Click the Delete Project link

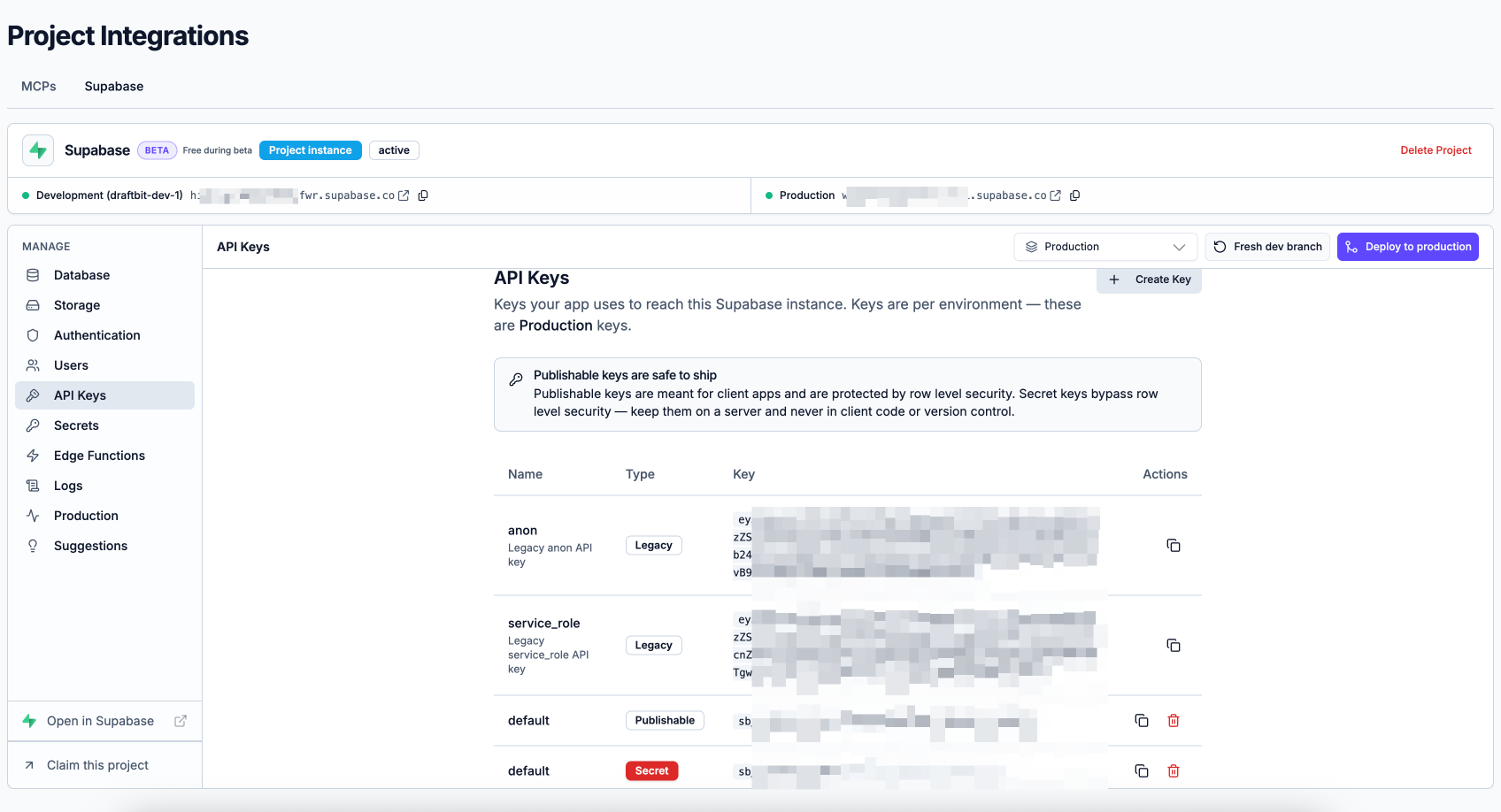pos(1436,150)
